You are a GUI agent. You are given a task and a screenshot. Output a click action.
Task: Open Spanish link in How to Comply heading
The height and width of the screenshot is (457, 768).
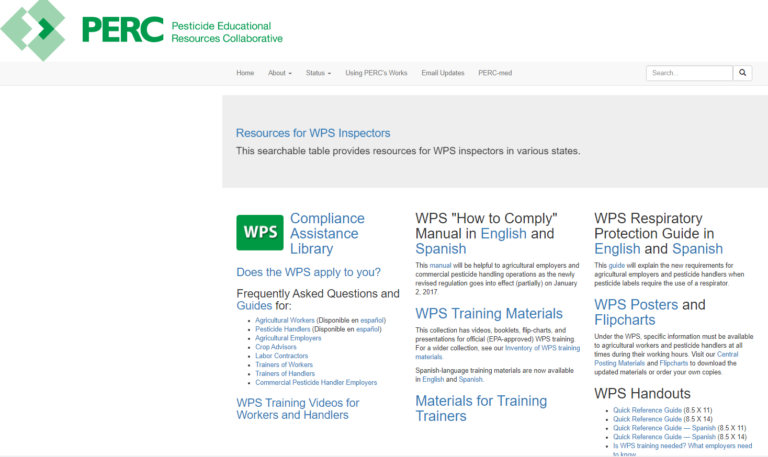pyautogui.click(x=441, y=249)
